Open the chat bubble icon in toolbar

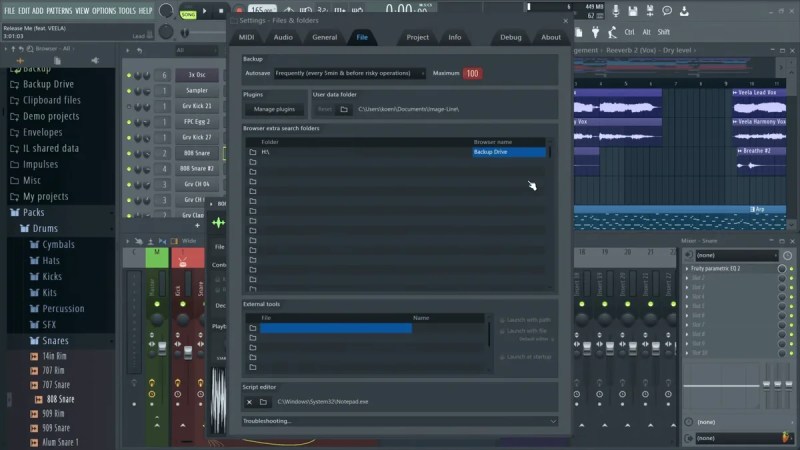coord(667,11)
